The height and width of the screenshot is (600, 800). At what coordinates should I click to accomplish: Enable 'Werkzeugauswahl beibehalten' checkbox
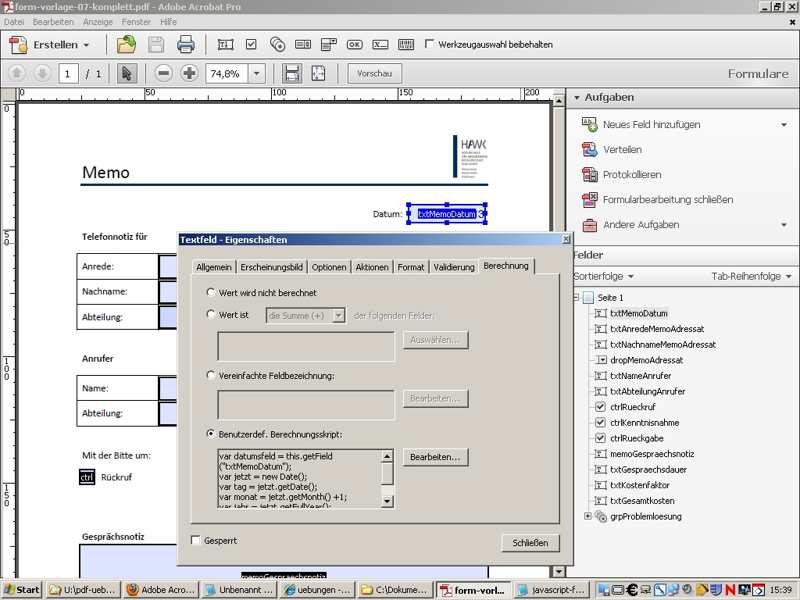click(x=430, y=44)
